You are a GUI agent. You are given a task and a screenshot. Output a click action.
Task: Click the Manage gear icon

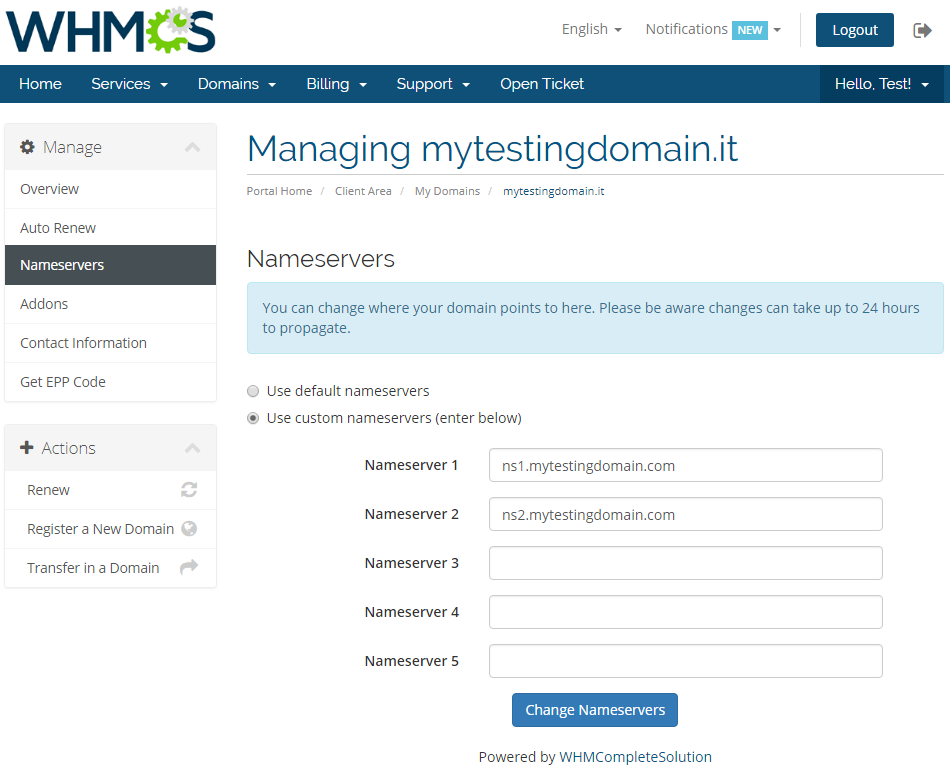tap(27, 147)
